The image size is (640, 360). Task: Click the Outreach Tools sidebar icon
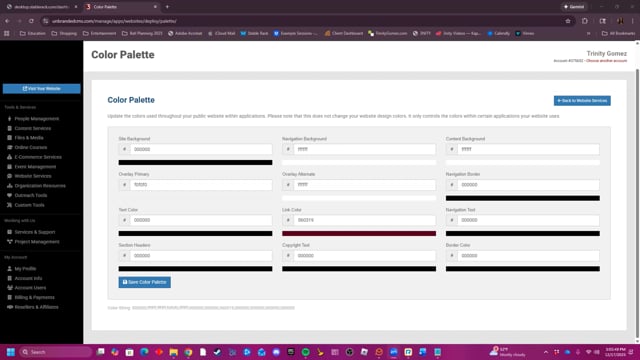(x=9, y=195)
